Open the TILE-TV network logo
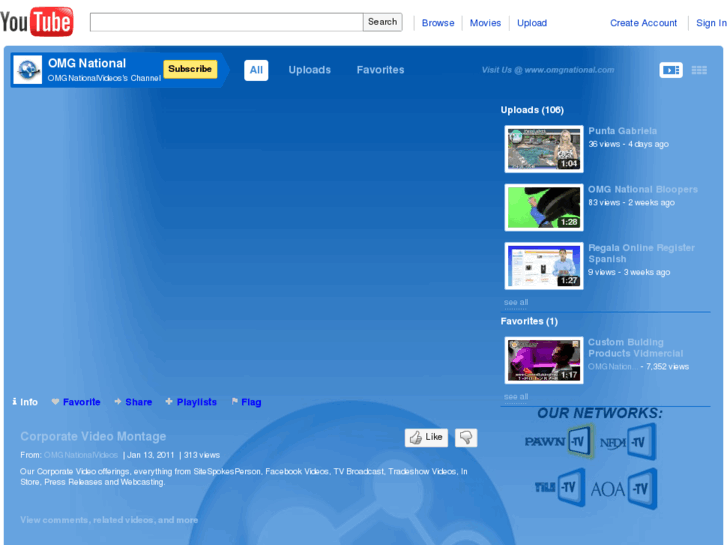This screenshot has width=727, height=545. [560, 487]
